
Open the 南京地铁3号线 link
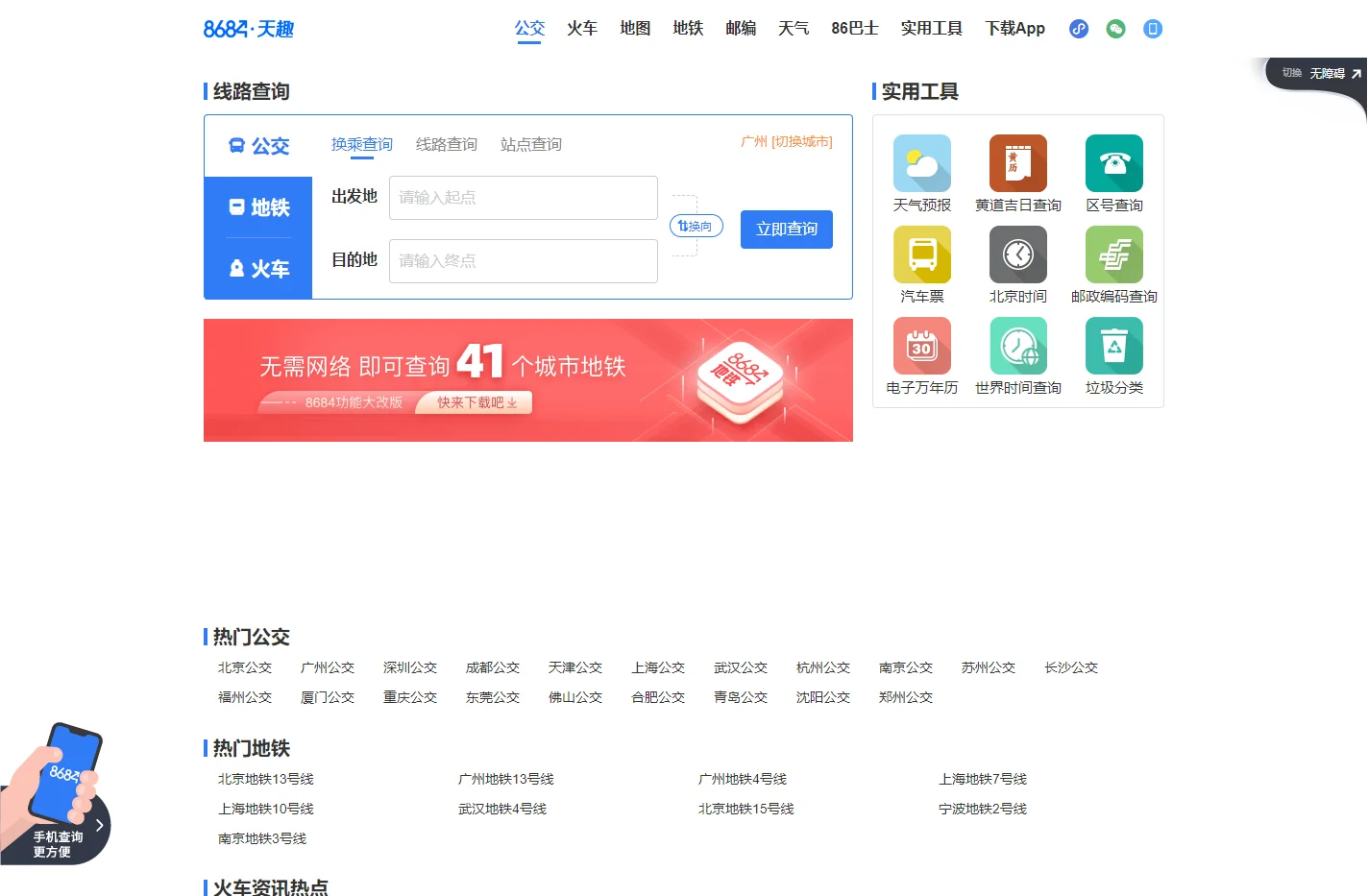tap(262, 838)
